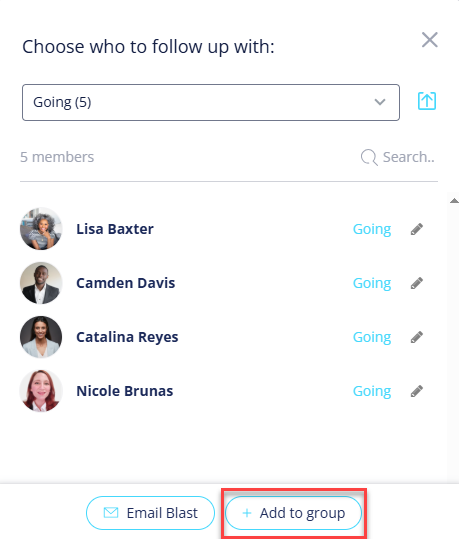
Task: Click the export list icon
Action: pyautogui.click(x=427, y=101)
